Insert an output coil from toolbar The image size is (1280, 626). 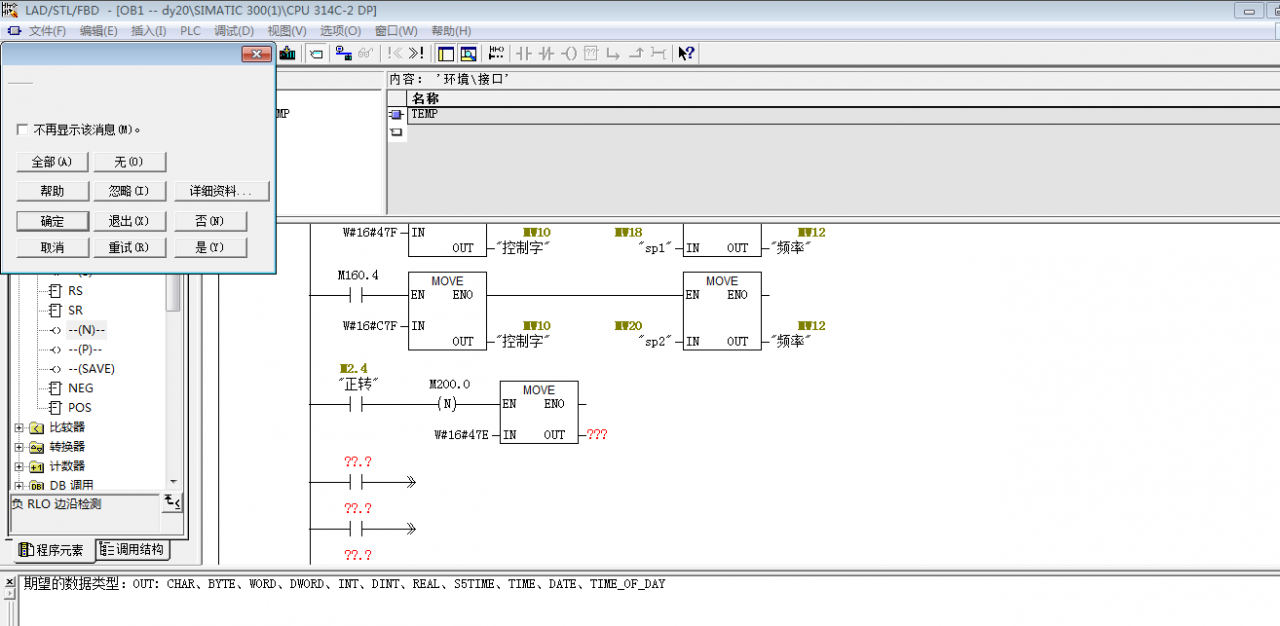(x=569, y=53)
